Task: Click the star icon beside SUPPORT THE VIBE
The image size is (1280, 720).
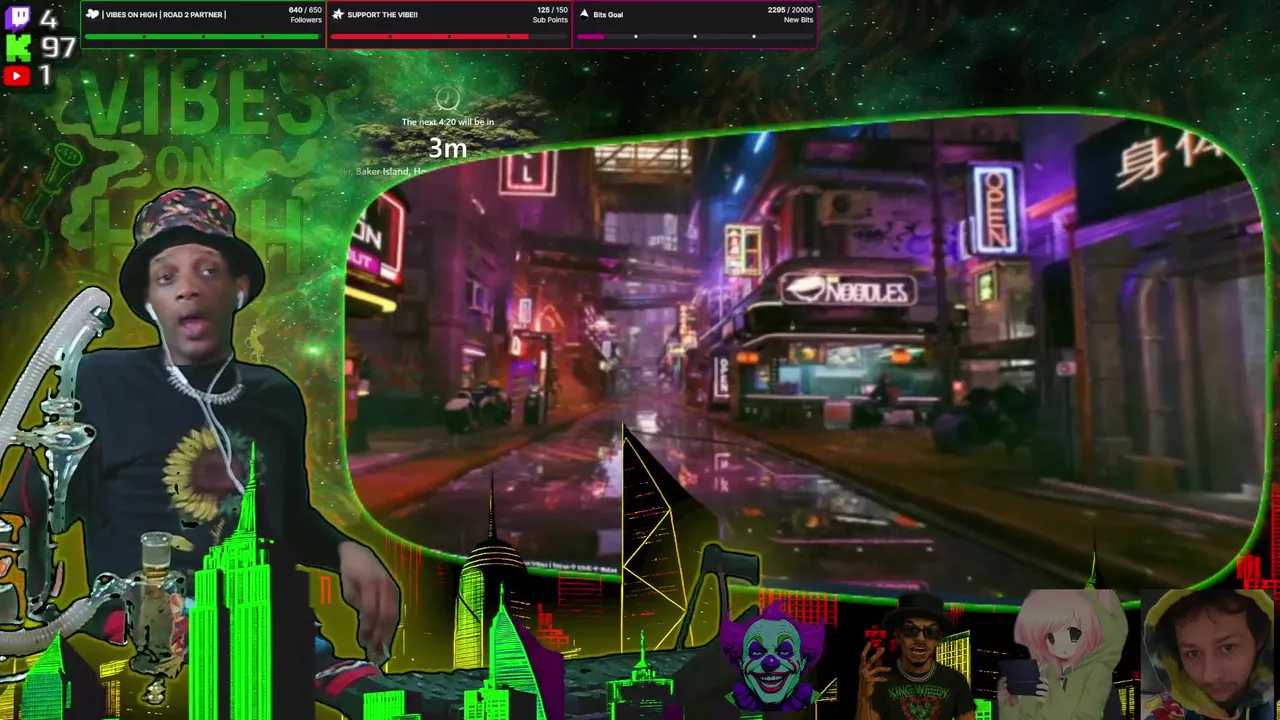Action: point(337,14)
